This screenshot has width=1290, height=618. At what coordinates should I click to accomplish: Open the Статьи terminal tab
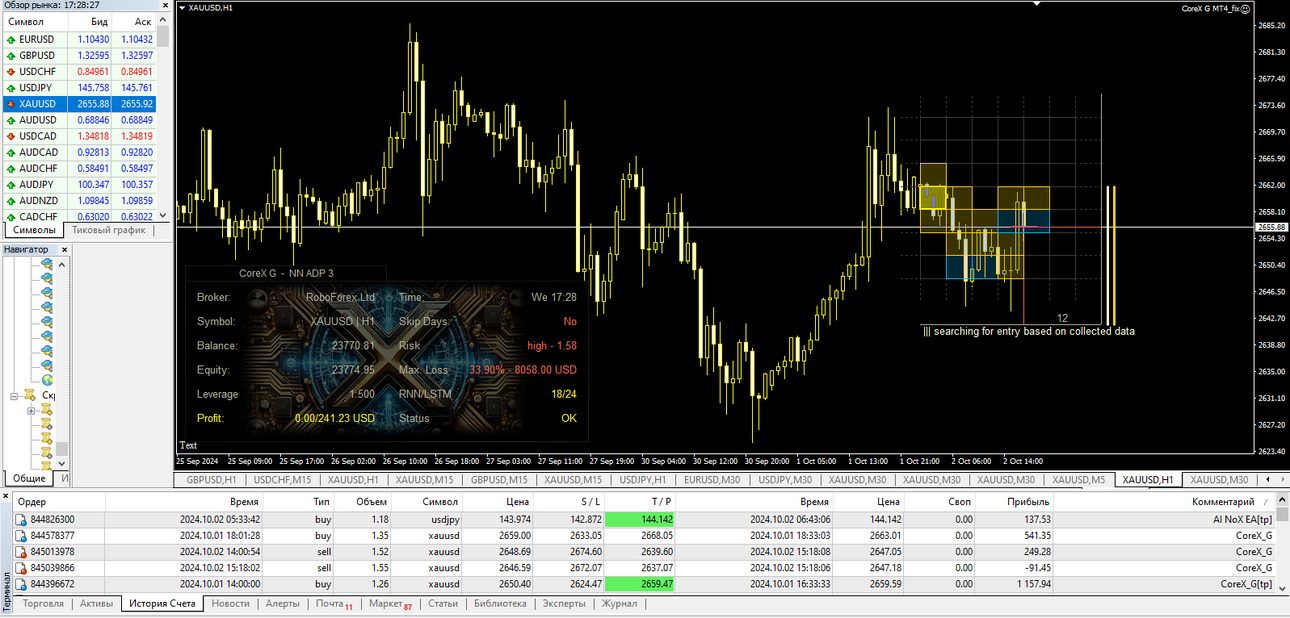pyautogui.click(x=444, y=604)
